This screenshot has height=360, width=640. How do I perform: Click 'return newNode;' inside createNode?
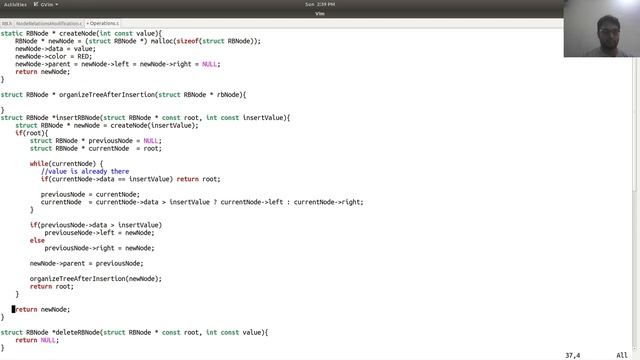point(42,72)
